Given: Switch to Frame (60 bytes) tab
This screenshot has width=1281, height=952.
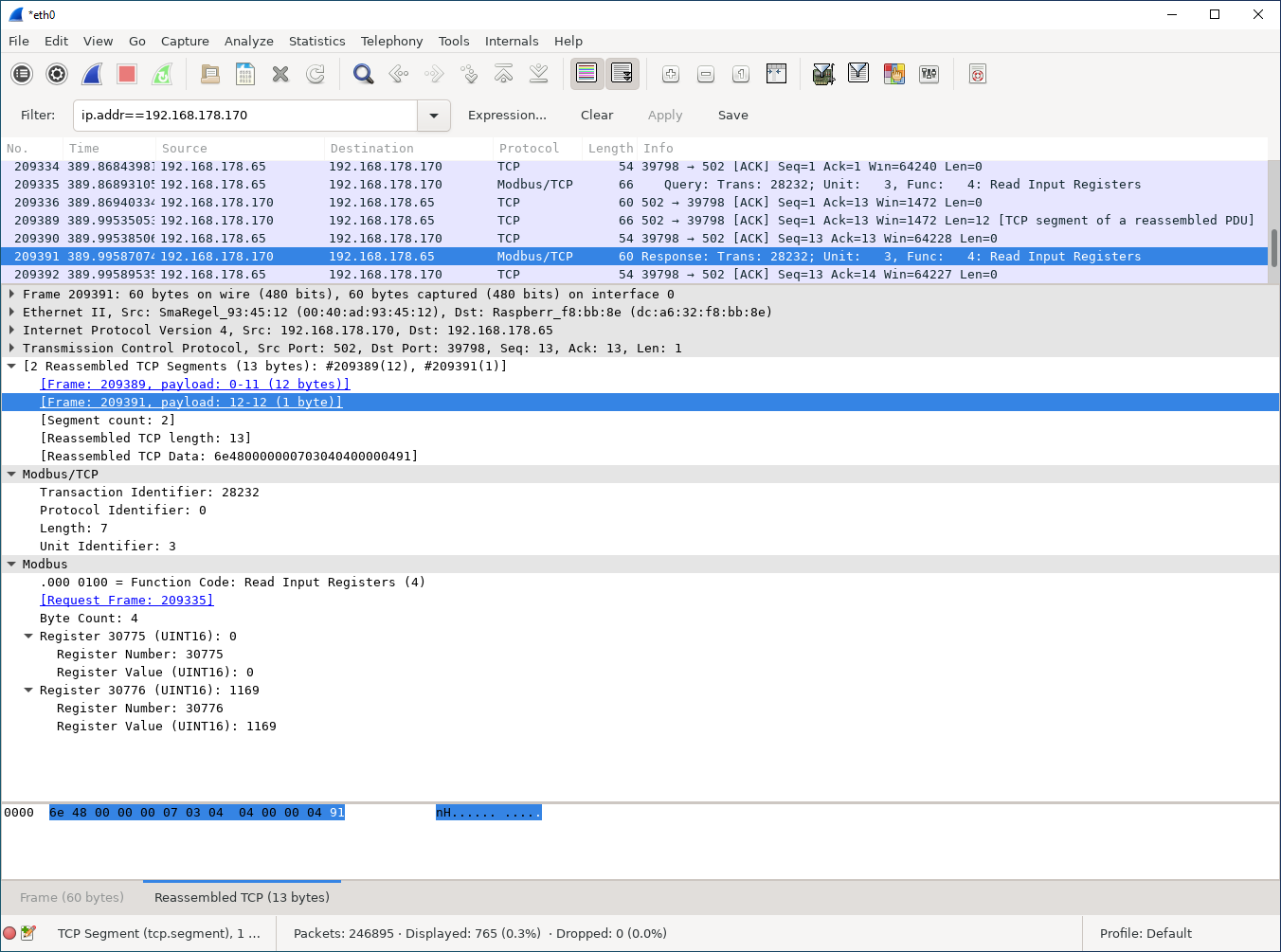Looking at the screenshot, I should point(72,897).
